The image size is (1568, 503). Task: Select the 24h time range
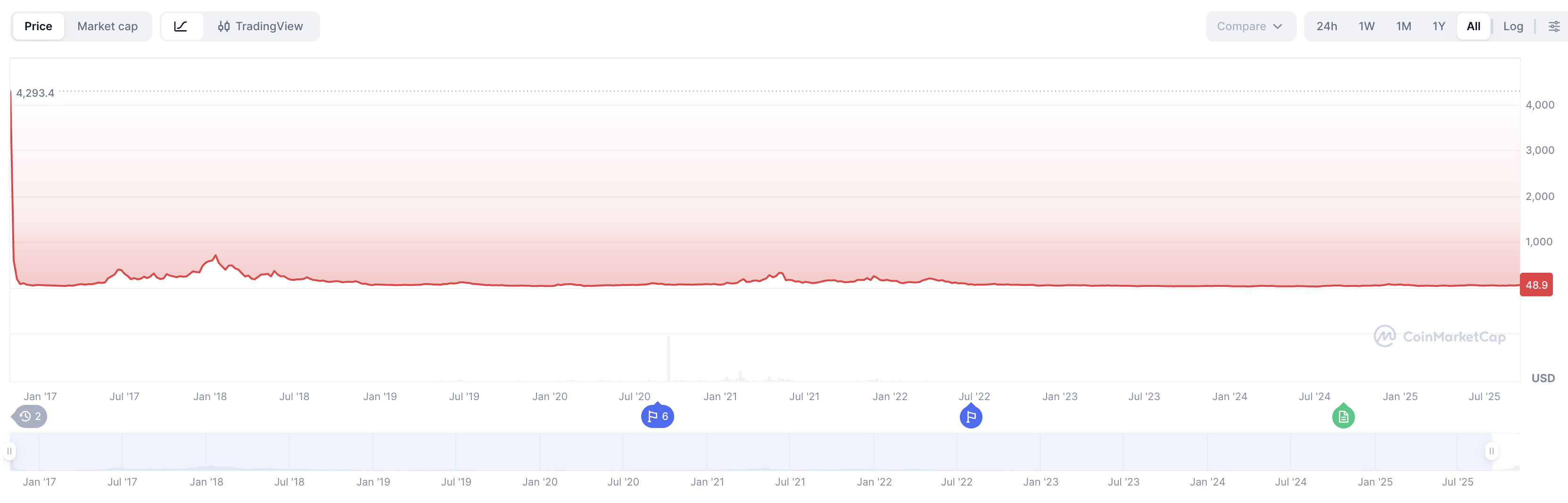1326,26
